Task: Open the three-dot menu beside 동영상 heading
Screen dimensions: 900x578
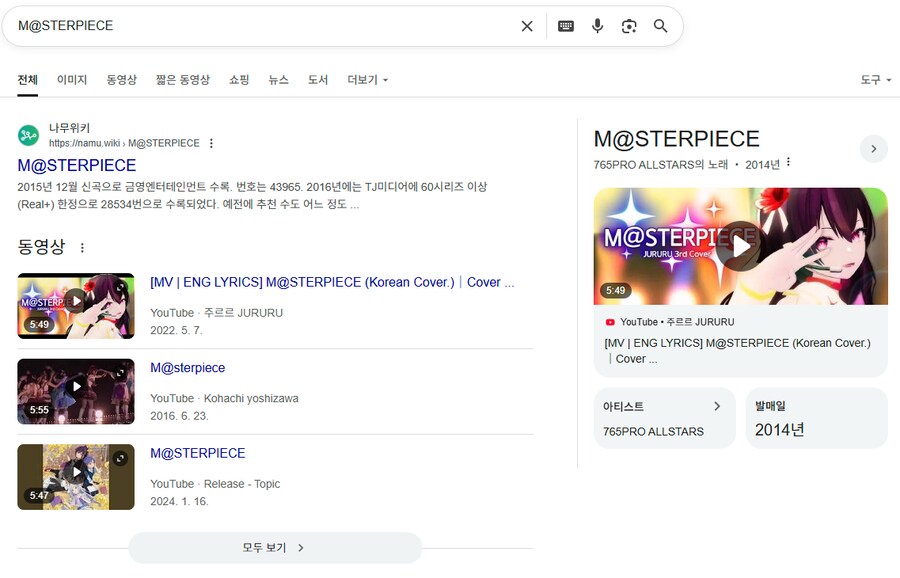Action: [82, 247]
